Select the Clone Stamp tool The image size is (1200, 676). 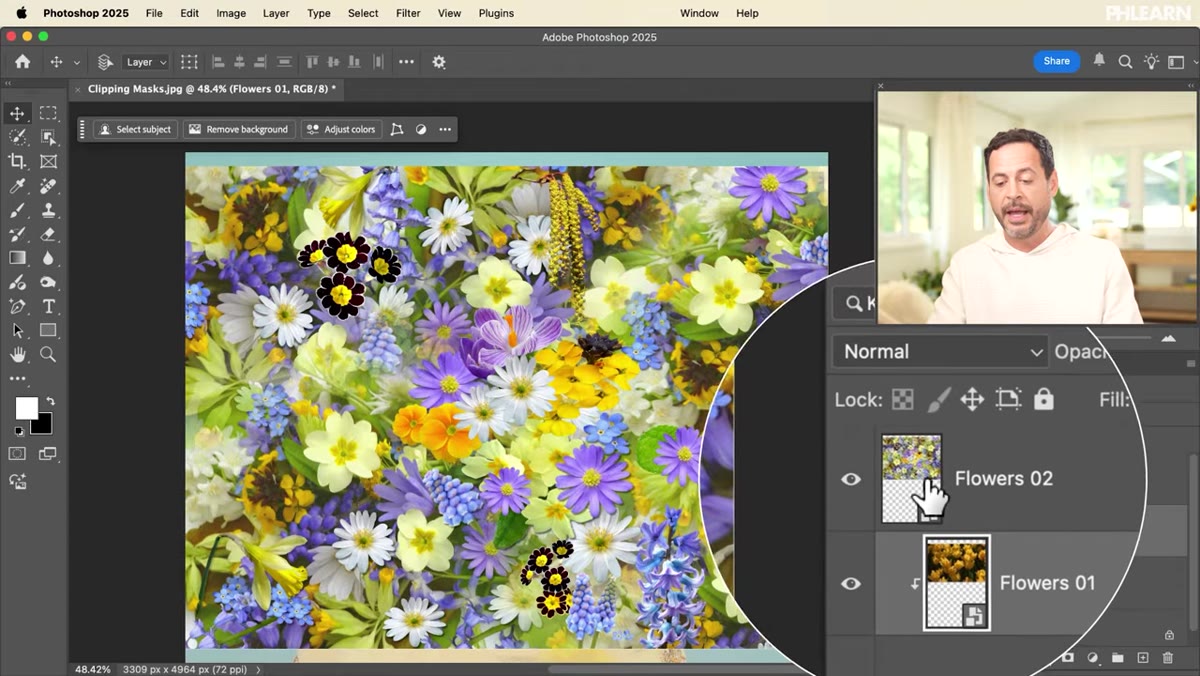[x=48, y=210]
